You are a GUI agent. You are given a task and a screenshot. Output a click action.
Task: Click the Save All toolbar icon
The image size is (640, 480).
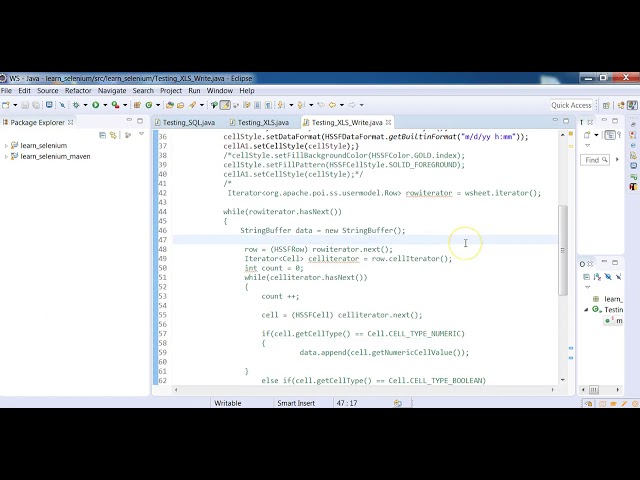pyautogui.click(x=36, y=105)
